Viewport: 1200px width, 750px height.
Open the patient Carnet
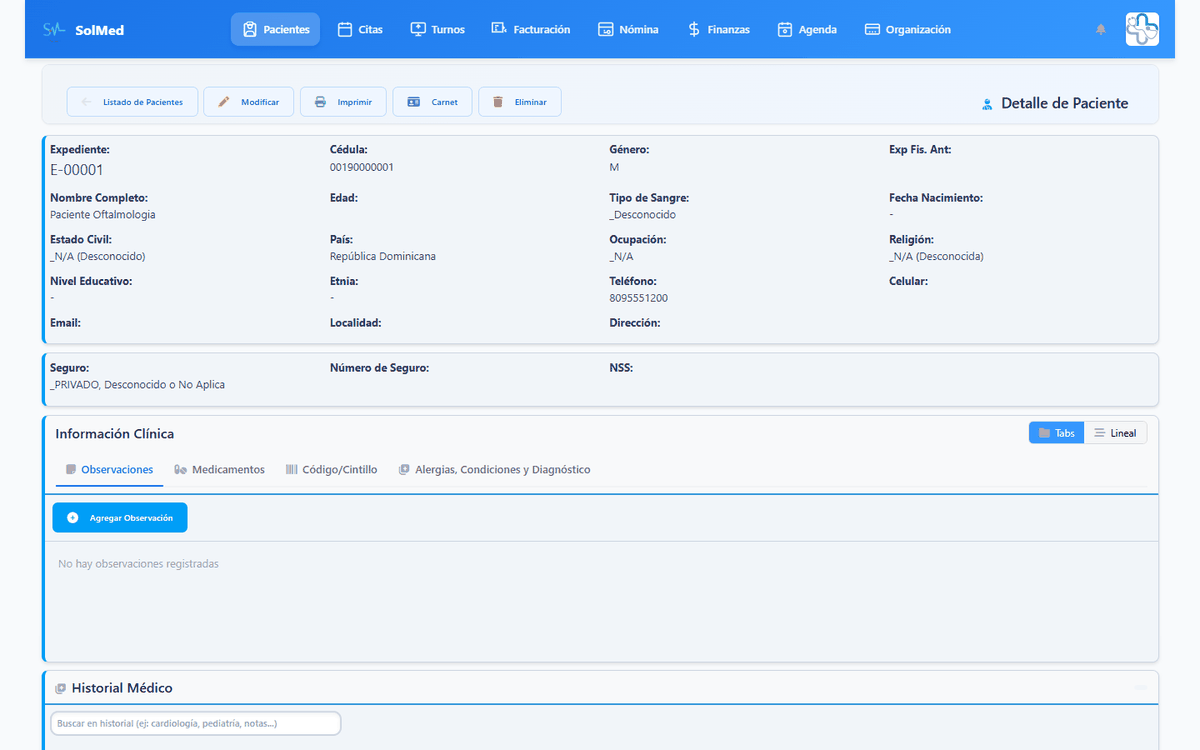432,102
